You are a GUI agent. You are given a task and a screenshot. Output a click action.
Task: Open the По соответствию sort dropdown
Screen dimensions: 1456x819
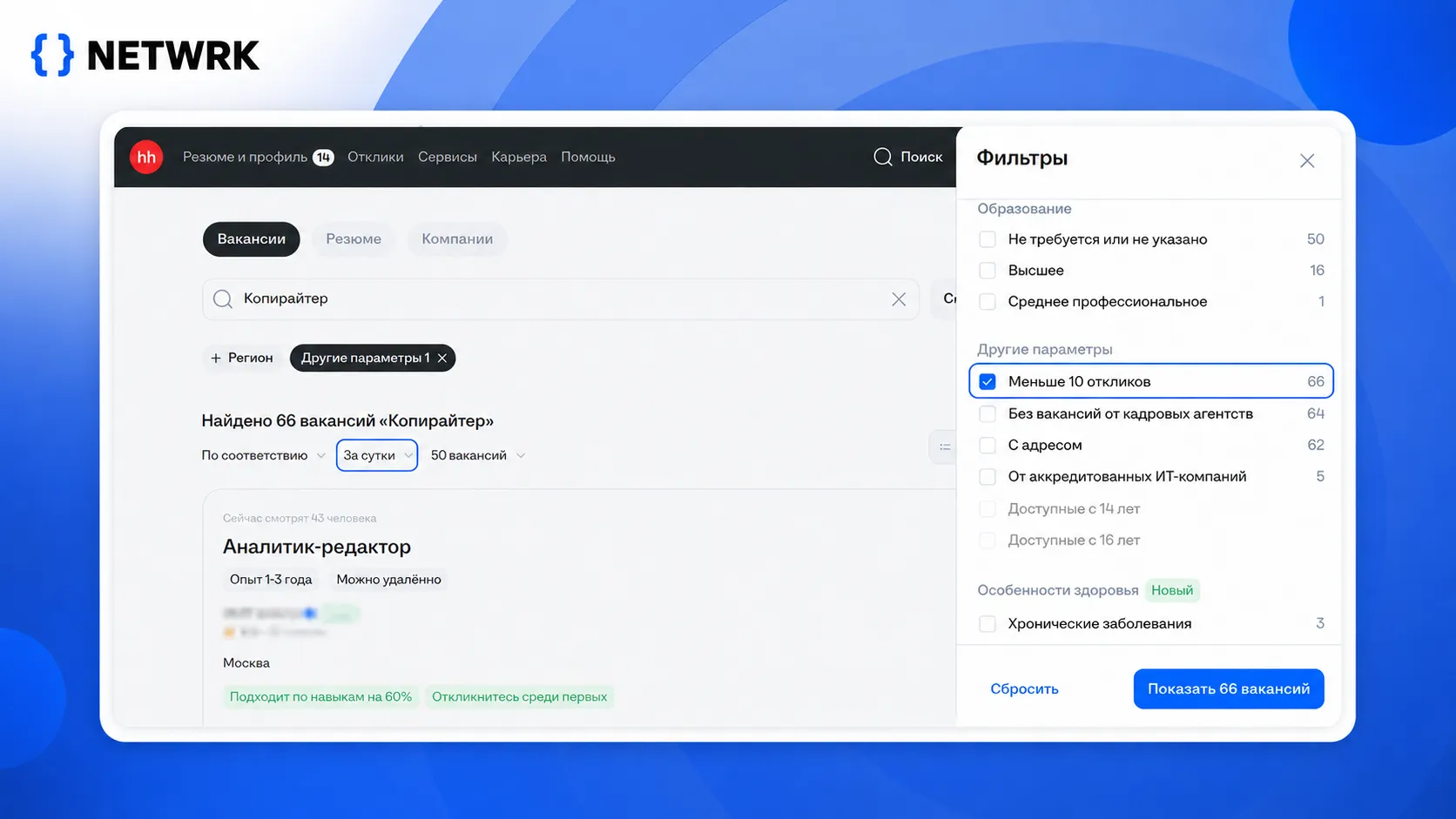point(264,455)
